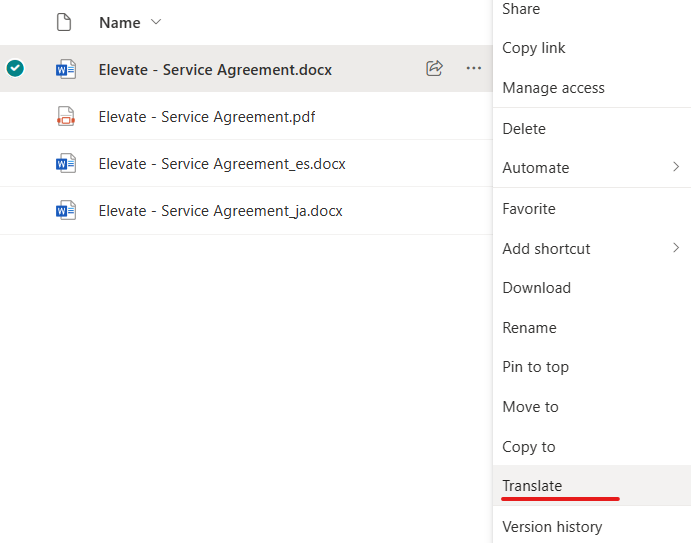Expand the Name column sort dropdown
This screenshot has height=543, width=691.
(155, 22)
